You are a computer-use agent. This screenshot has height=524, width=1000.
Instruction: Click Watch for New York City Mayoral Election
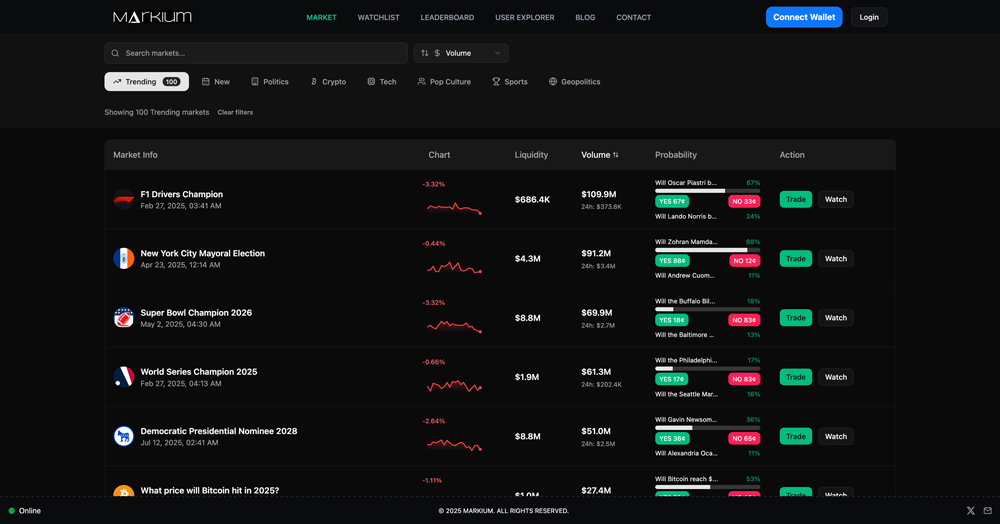835,259
